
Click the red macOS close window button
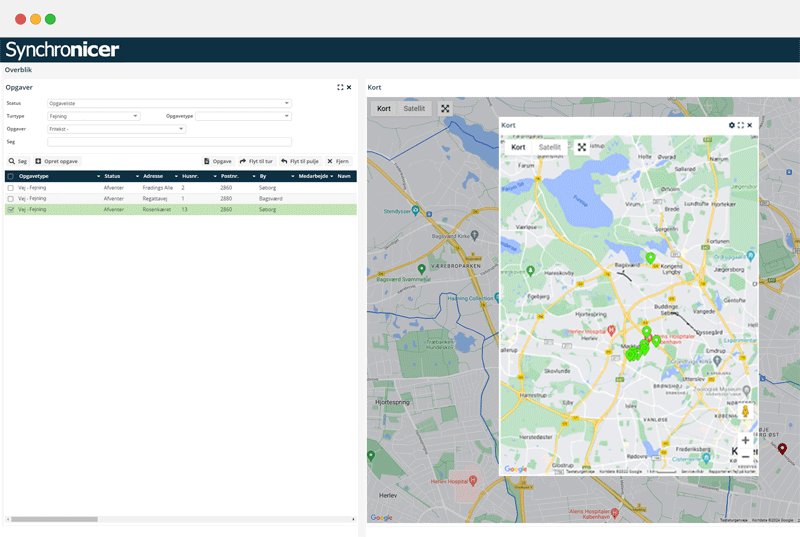click(20, 19)
